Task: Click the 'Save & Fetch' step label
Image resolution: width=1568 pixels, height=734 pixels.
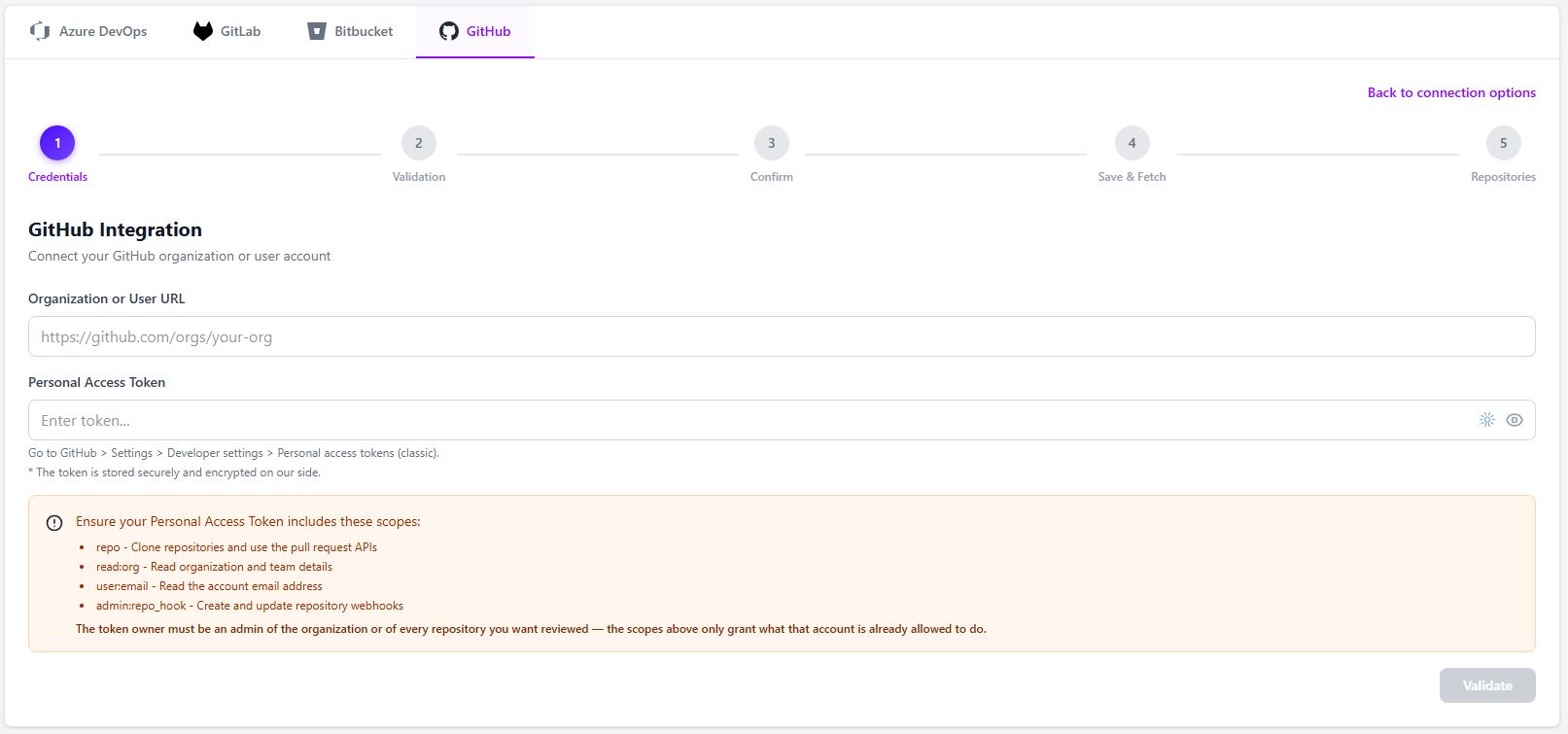Action: [x=1132, y=177]
